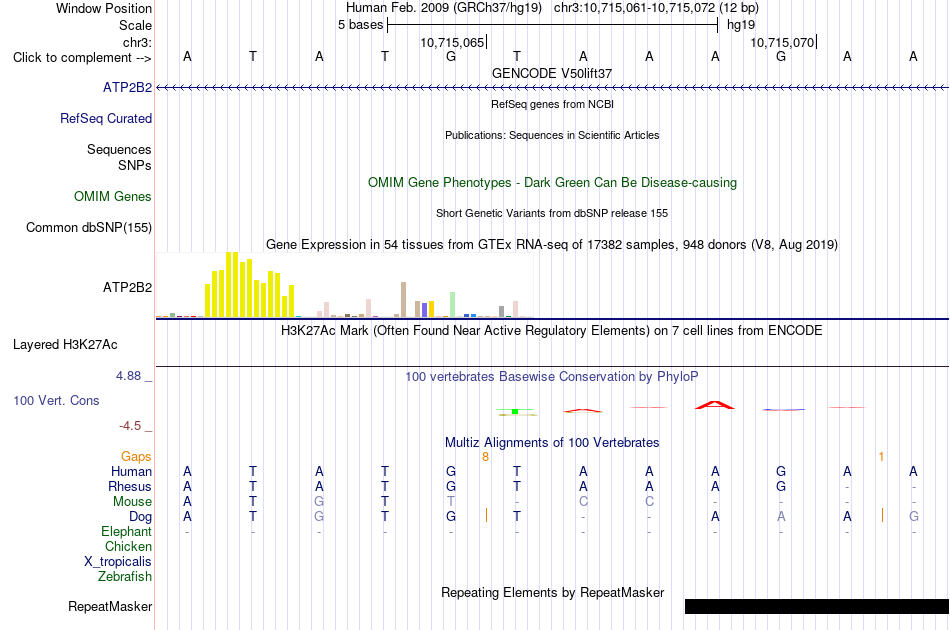The width and height of the screenshot is (950, 630).
Task: Open the RefSeq Curated track label
Action: click(105, 118)
